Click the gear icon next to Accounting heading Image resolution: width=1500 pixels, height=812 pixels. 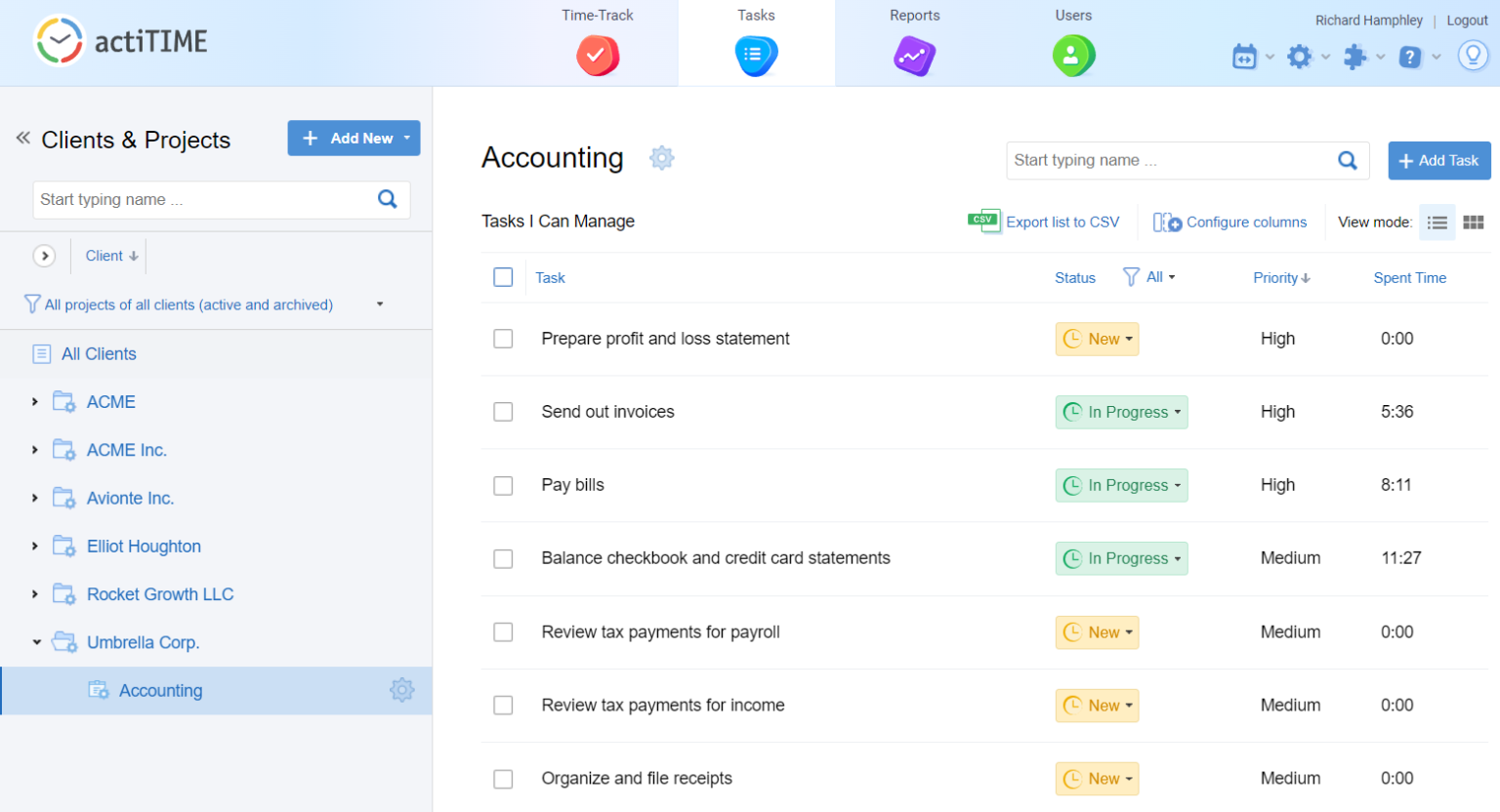[x=661, y=158]
